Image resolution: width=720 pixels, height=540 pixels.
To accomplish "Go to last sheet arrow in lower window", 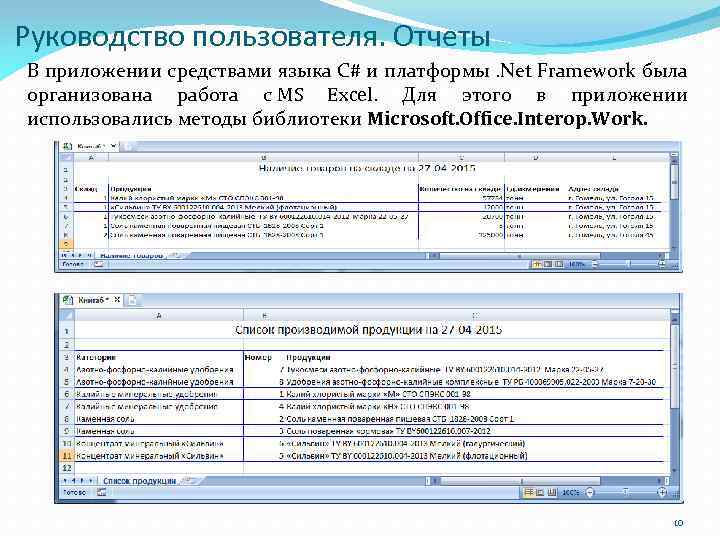I will pos(91,481).
